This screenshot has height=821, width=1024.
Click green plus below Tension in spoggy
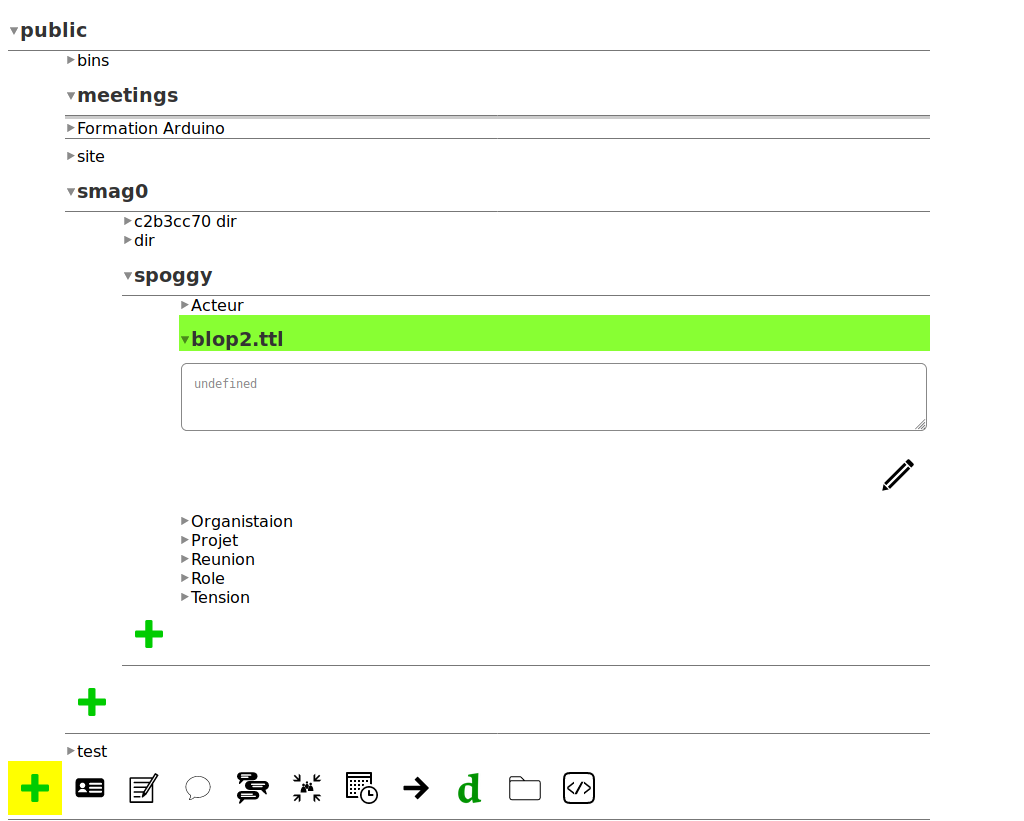click(149, 634)
